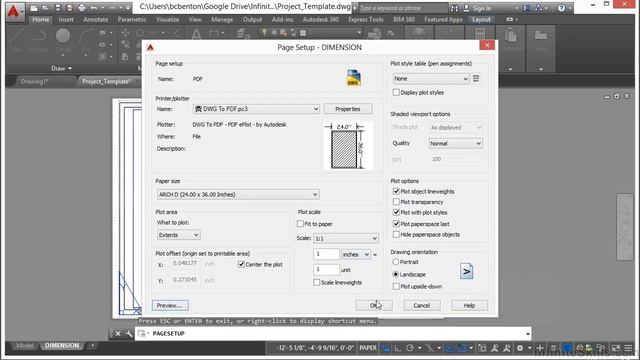Click the Plot printer icon in quick access toolbar
The image size is (640, 360).
(82, 8)
